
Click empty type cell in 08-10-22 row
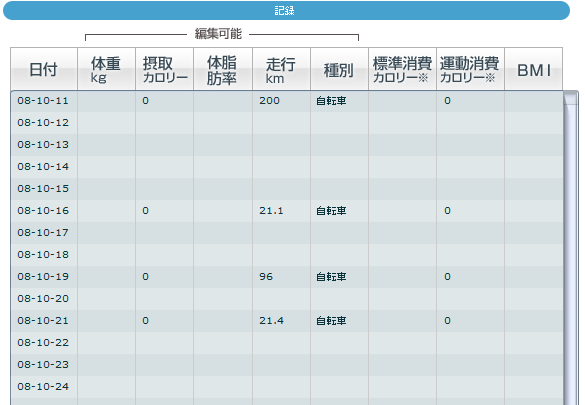[x=339, y=343]
